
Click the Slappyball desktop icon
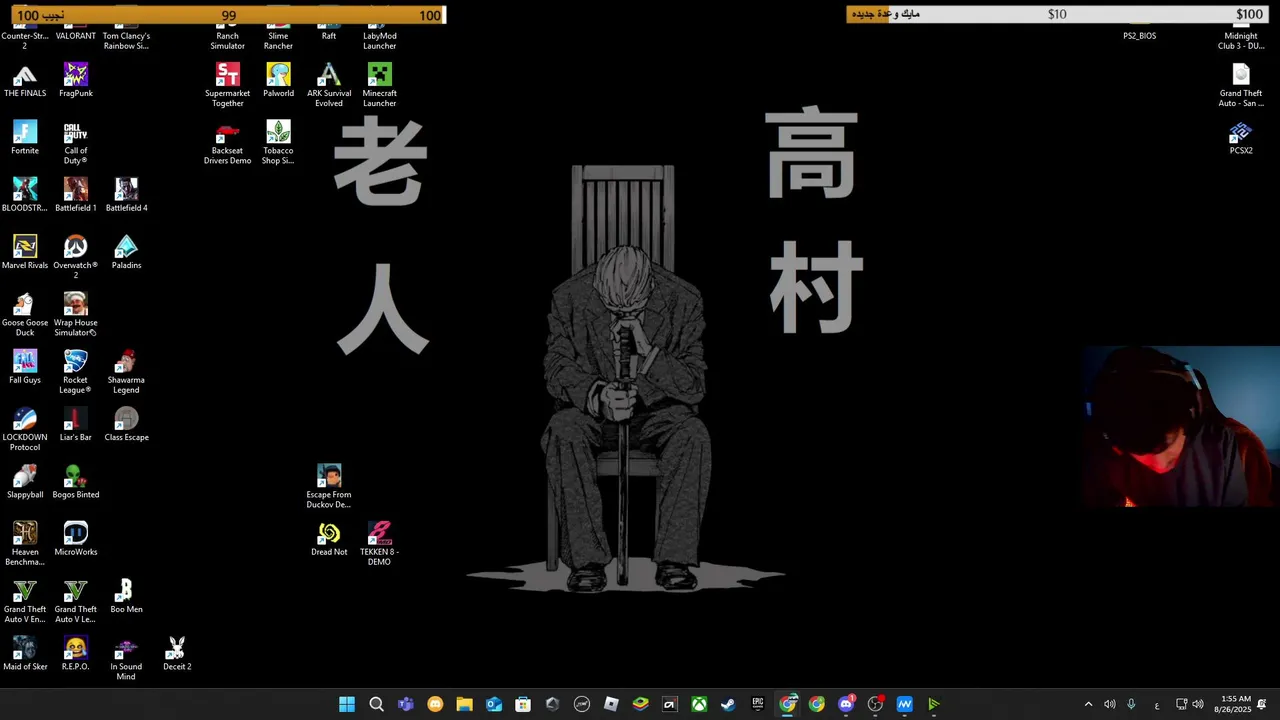click(25, 481)
